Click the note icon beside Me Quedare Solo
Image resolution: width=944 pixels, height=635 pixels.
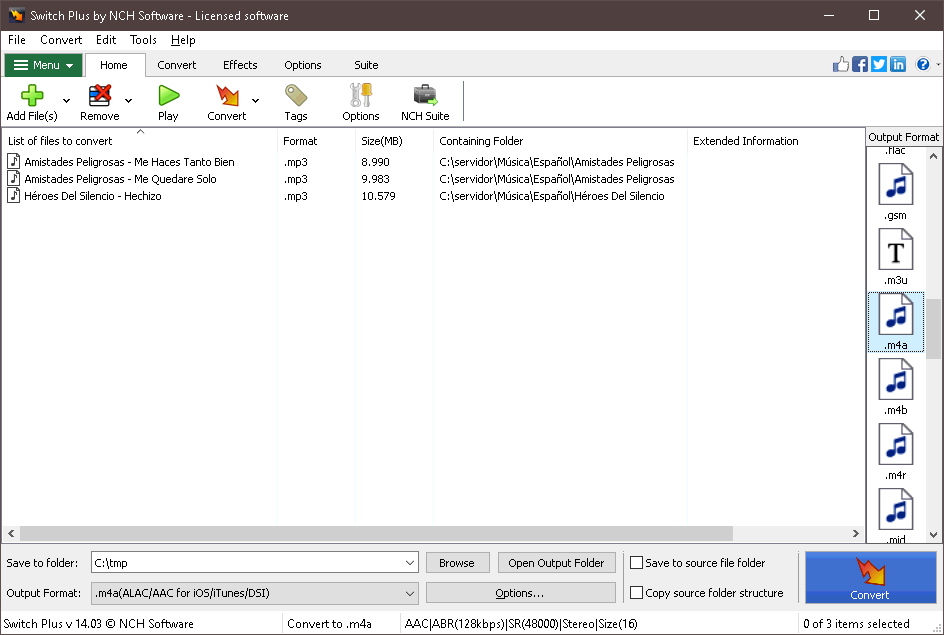point(14,178)
